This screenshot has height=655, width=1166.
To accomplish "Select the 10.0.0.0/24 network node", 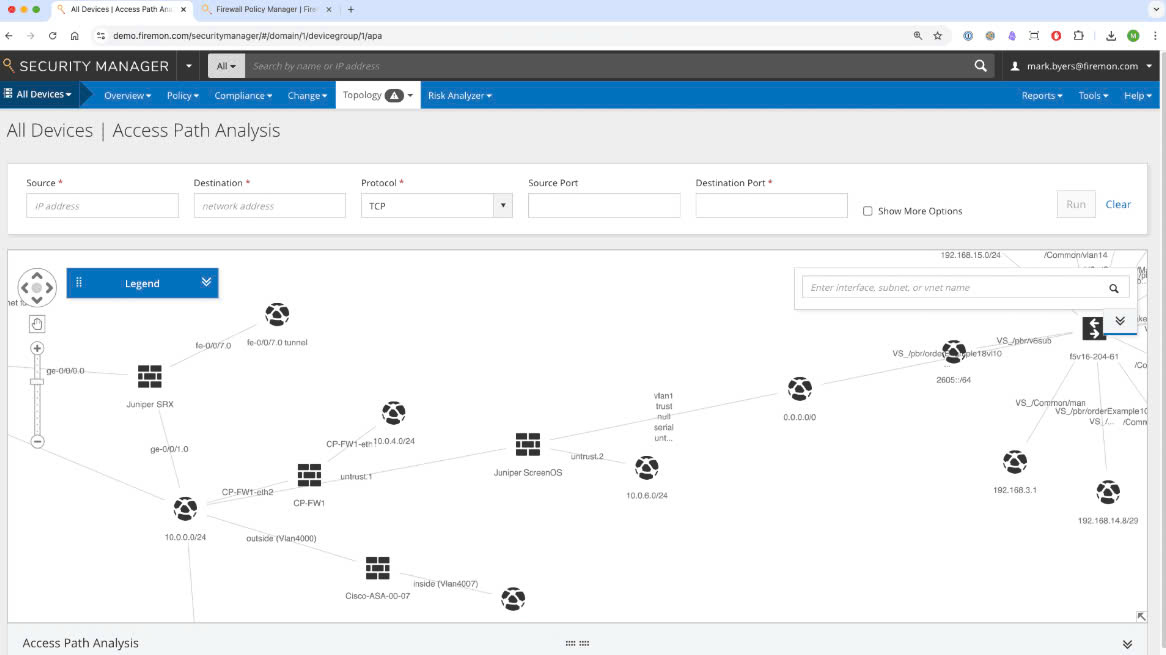I will (185, 509).
